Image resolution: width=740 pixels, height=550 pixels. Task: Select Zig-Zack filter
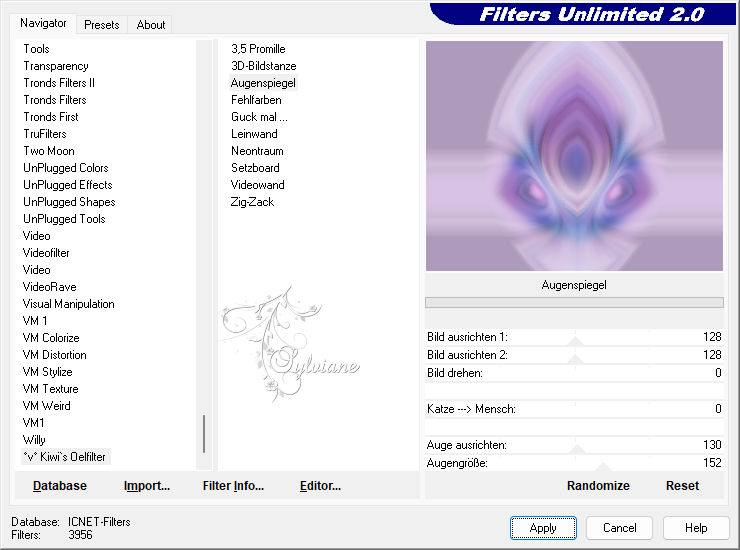click(x=252, y=202)
